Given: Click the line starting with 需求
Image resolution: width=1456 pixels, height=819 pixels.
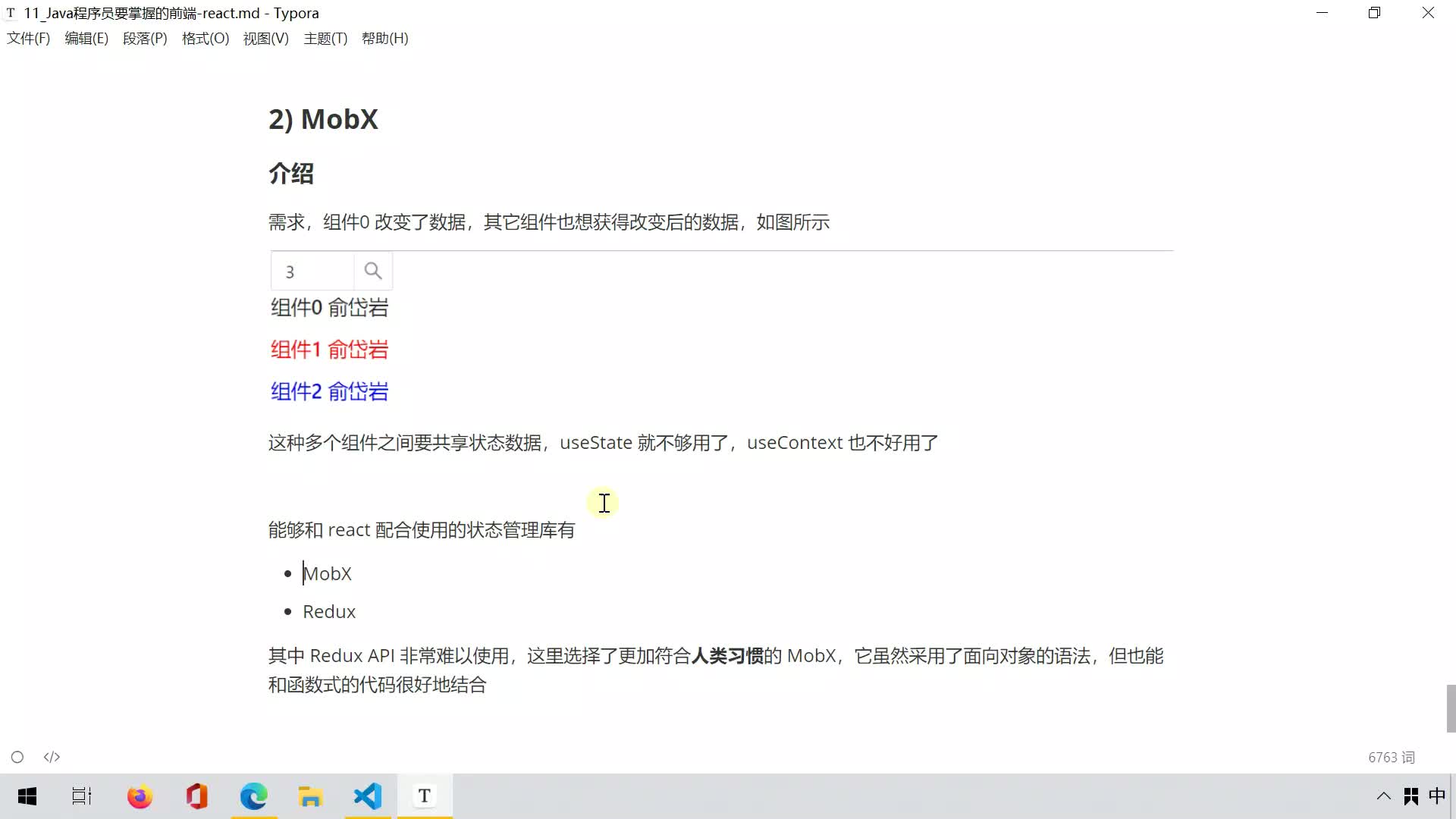Looking at the screenshot, I should (549, 222).
